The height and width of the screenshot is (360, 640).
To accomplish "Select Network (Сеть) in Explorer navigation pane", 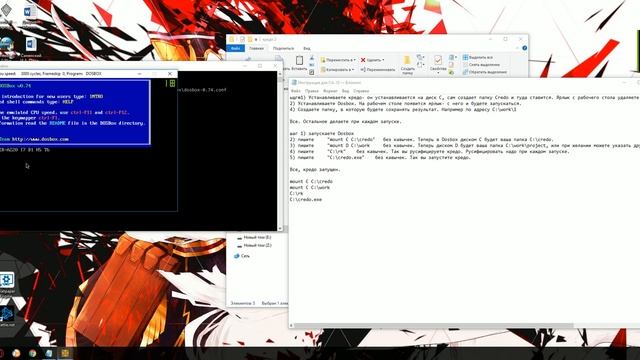I will 242,256.
